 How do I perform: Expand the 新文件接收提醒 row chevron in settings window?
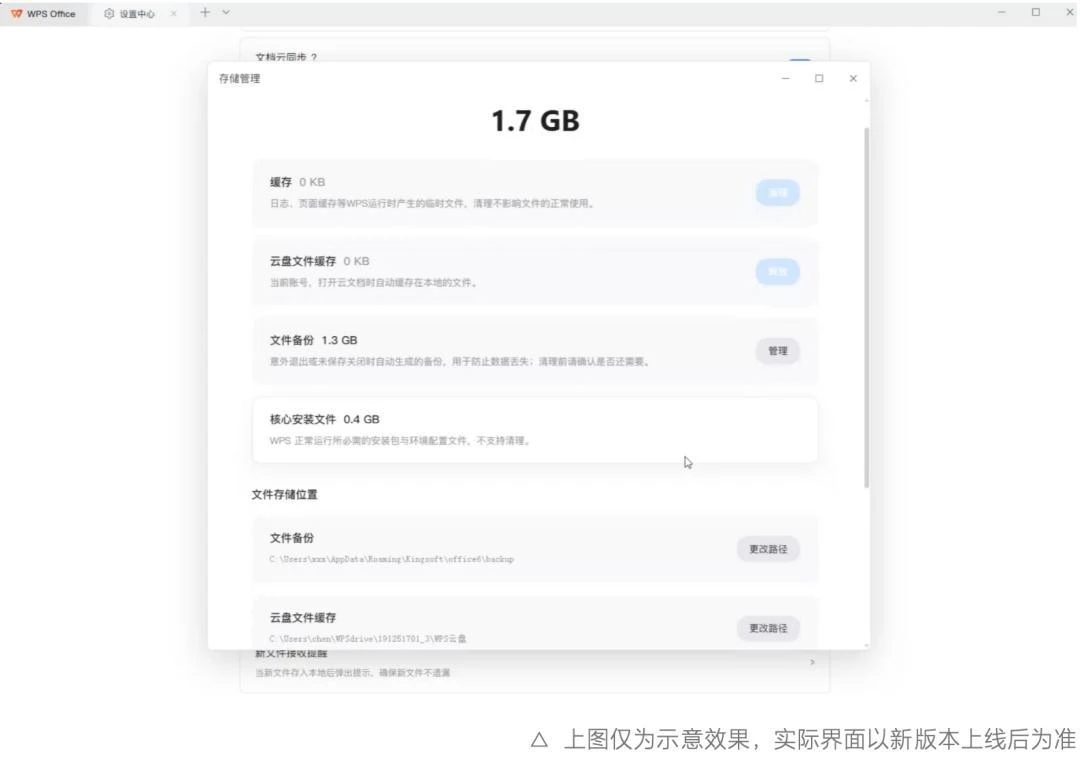pos(813,662)
